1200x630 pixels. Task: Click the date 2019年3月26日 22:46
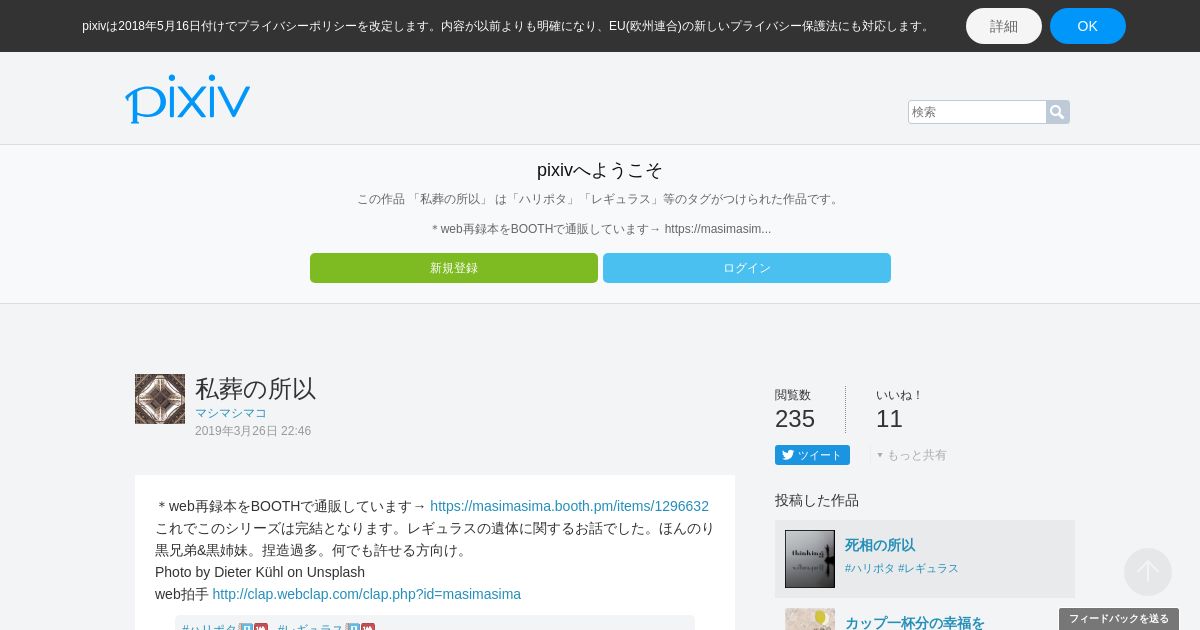coord(253,431)
